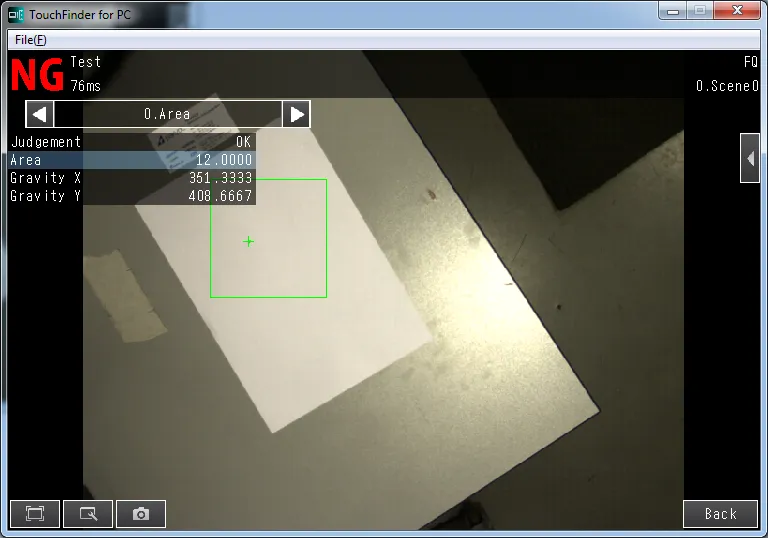Viewport: 768px width, 538px height.
Task: Select the Judgement result row
Action: (132, 142)
